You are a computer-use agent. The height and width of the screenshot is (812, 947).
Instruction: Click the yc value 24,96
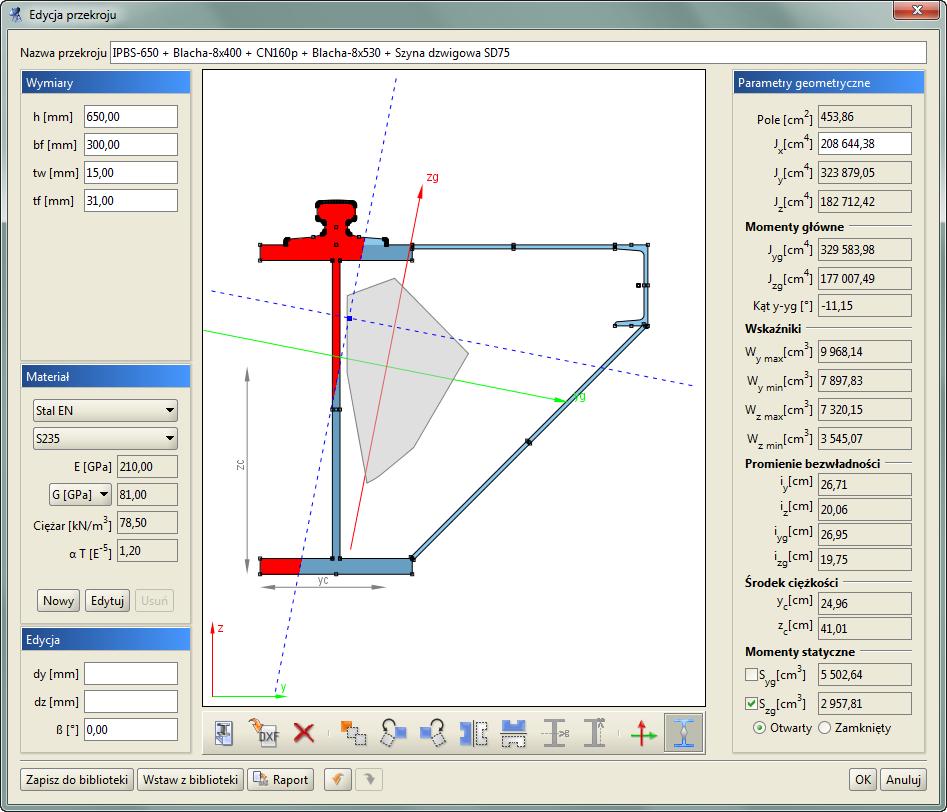coord(865,603)
